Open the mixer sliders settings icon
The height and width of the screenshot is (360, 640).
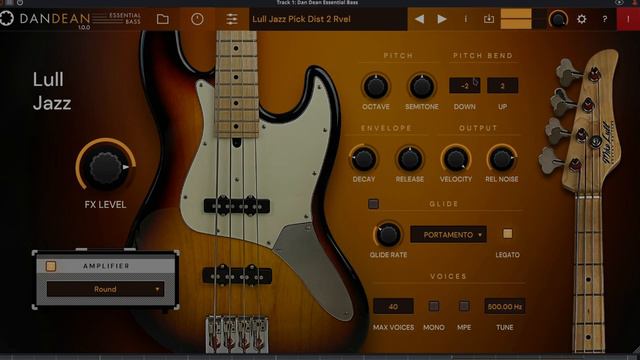click(231, 19)
